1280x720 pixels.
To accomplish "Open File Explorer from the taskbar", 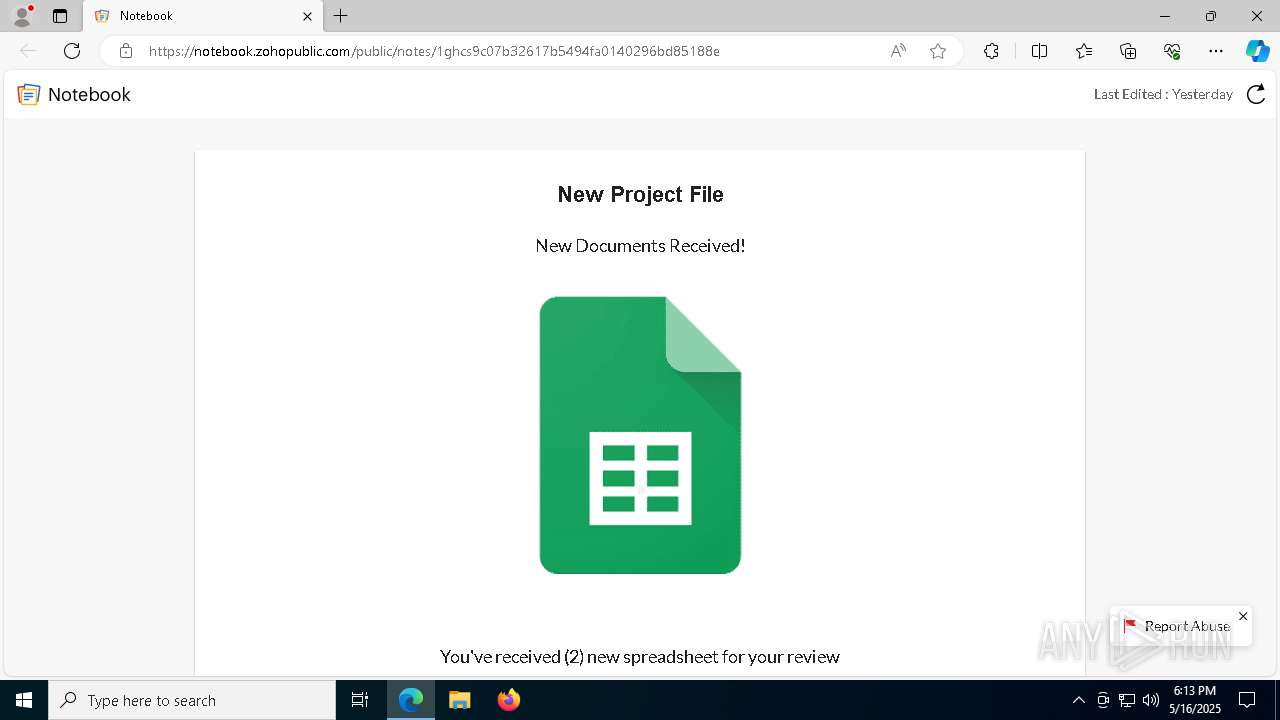I will [x=459, y=700].
